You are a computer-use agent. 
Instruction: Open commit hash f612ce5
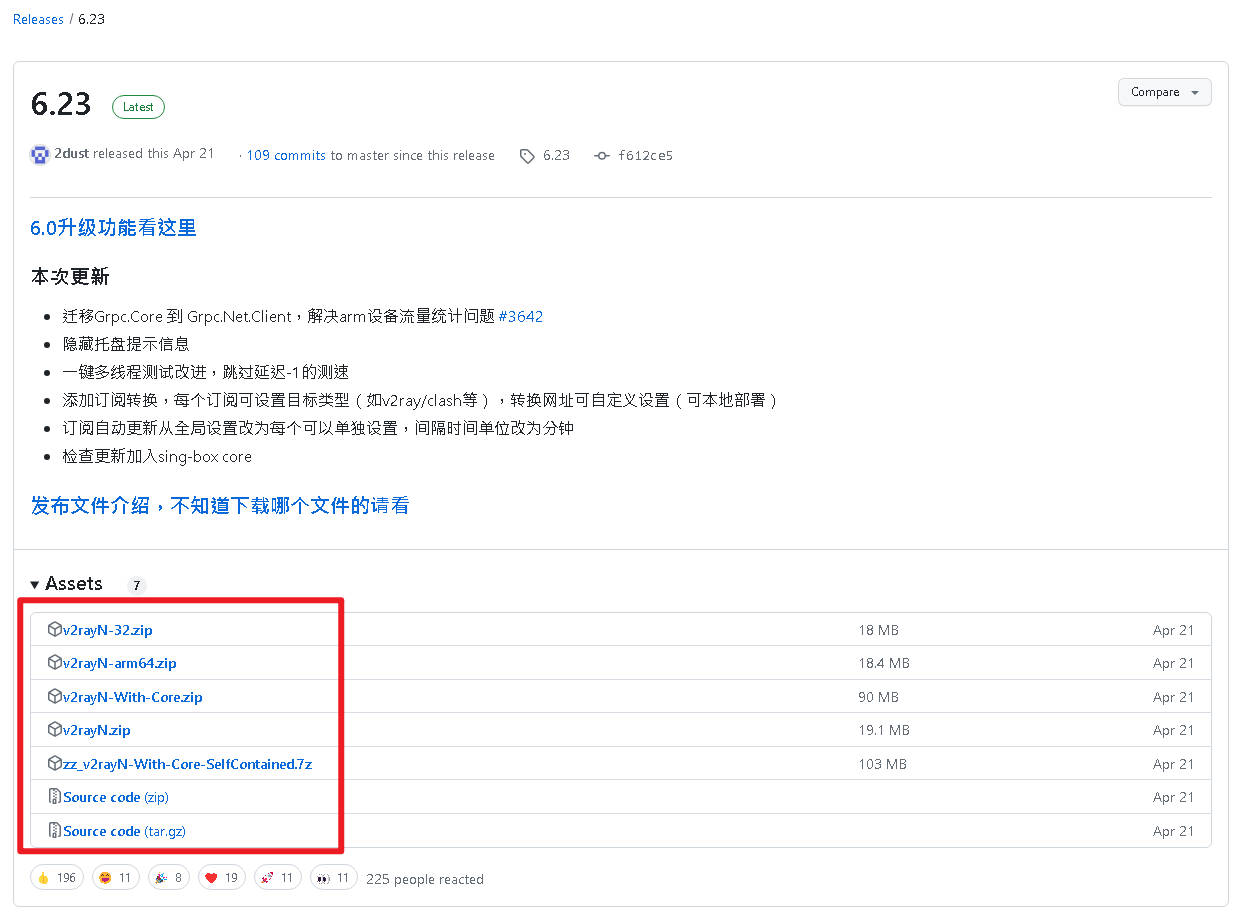click(645, 156)
